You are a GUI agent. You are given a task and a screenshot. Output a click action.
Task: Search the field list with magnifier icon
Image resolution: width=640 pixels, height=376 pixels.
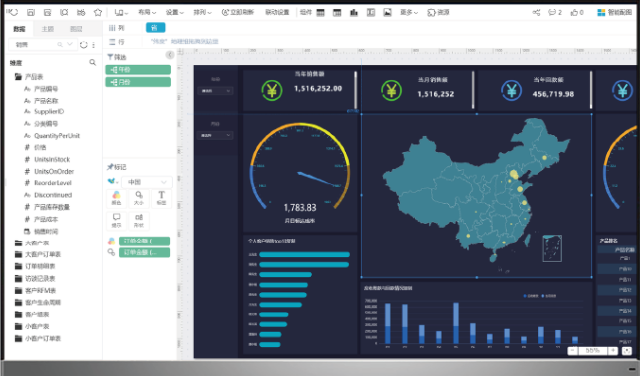pyautogui.click(x=93, y=62)
